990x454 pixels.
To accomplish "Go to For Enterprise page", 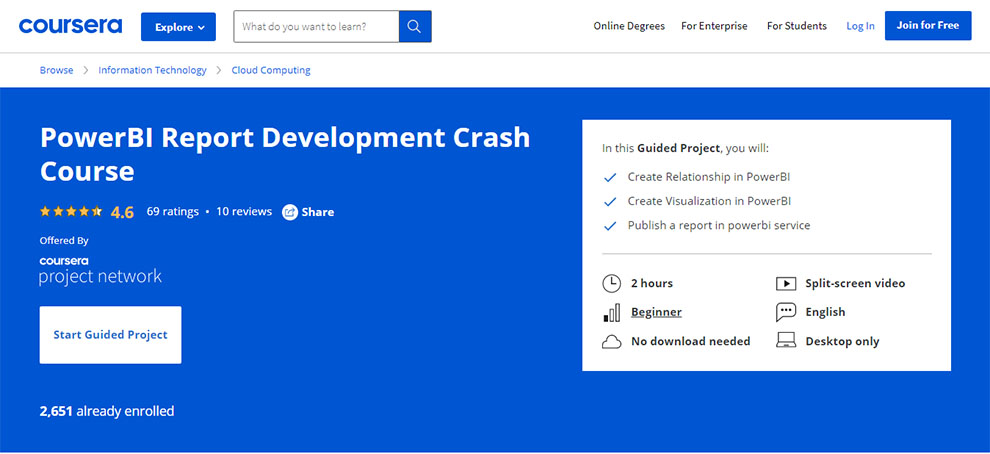I will 714,26.
